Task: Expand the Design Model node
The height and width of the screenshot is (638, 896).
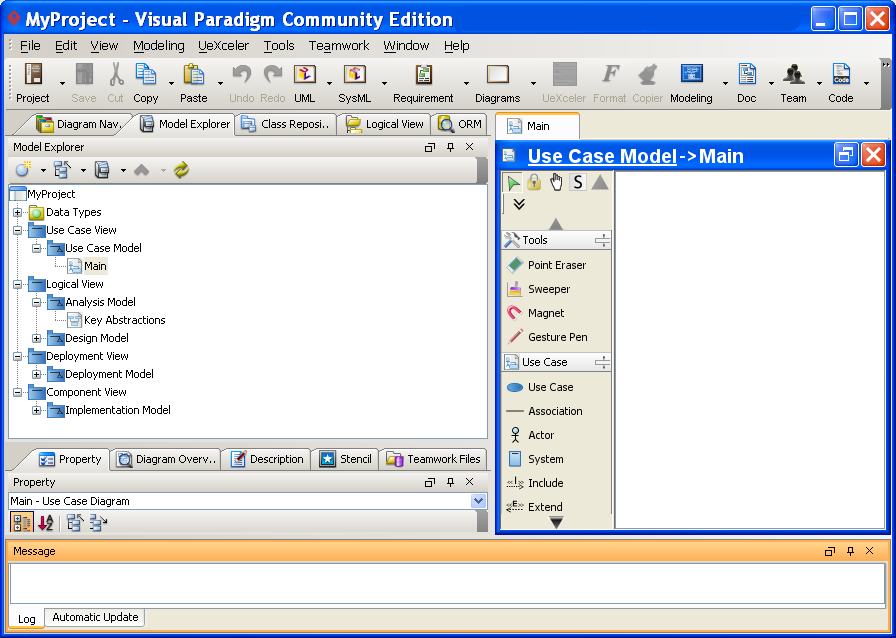Action: (x=37, y=338)
